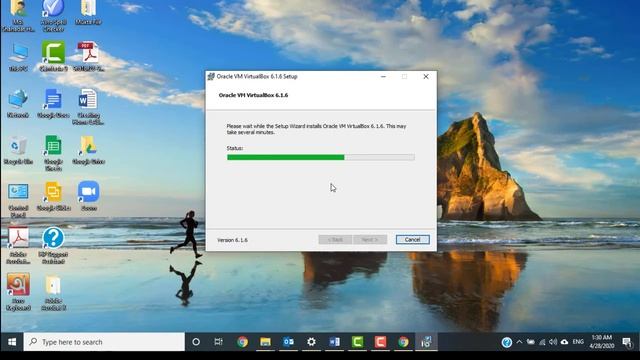Select the Adobe Acrobat red desktop shortcut
Viewport: 640px width, 360px height.
tap(18, 246)
